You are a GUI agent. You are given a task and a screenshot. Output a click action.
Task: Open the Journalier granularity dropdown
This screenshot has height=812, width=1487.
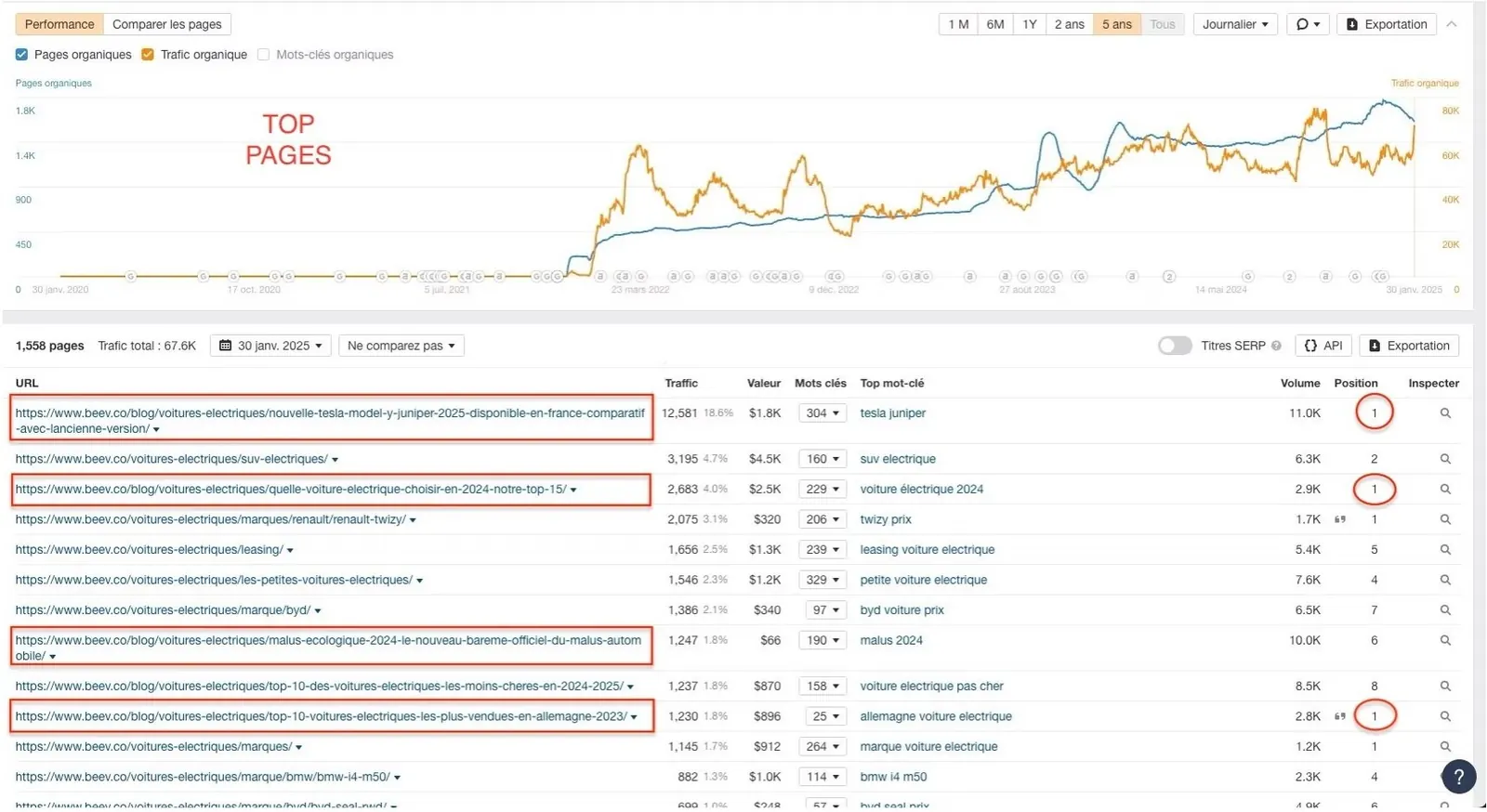click(1235, 24)
